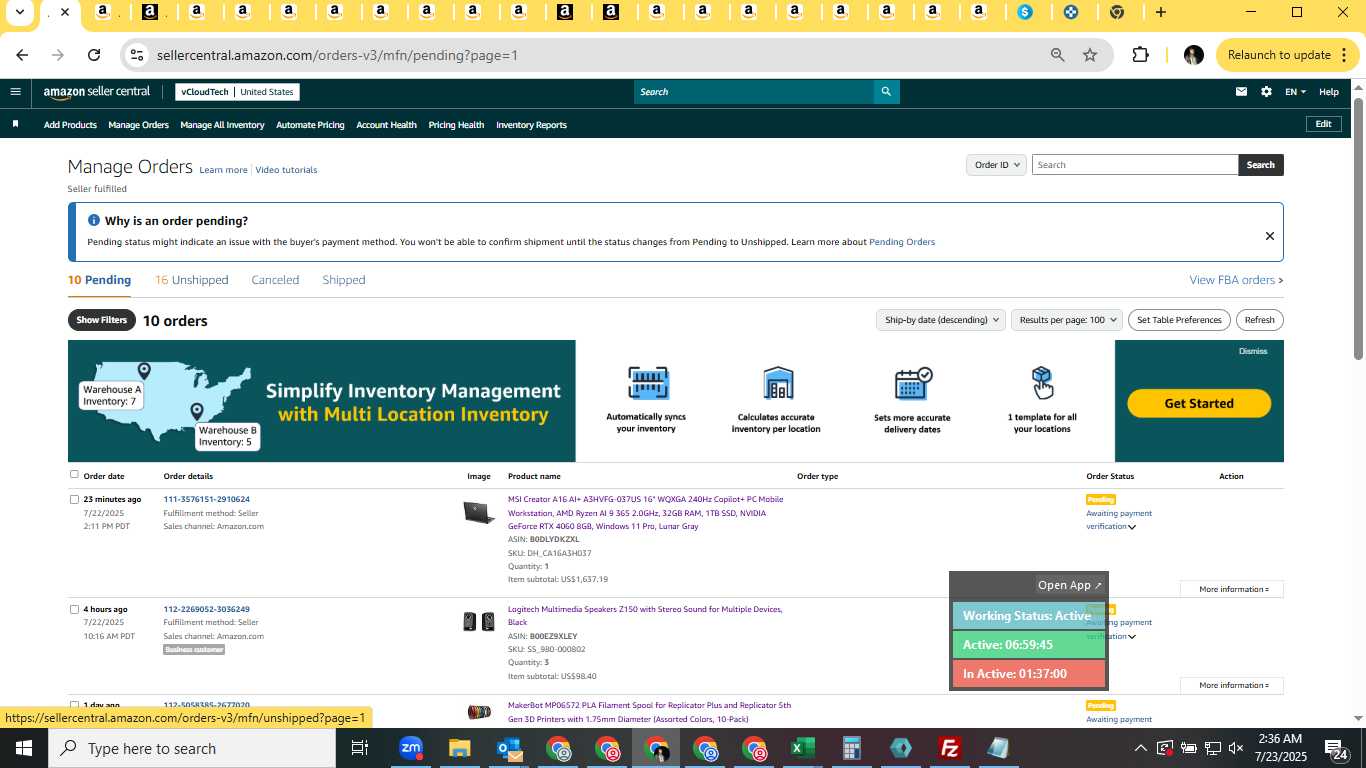Image resolution: width=1366 pixels, height=768 pixels.
Task: Open FileZilla from the taskbar
Action: pos(950,748)
